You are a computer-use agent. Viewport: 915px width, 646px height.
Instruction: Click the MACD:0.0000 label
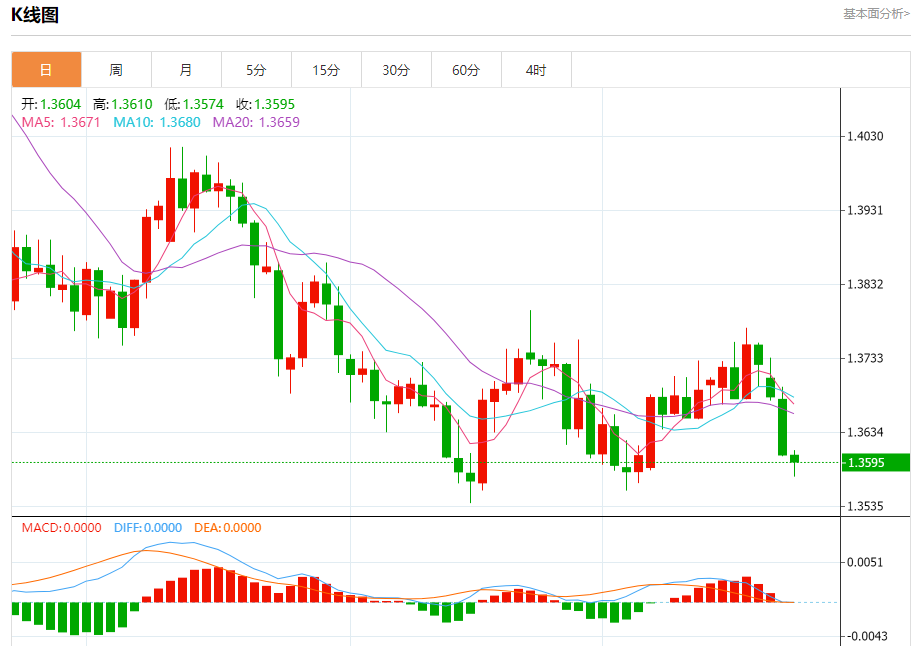[x=61, y=528]
